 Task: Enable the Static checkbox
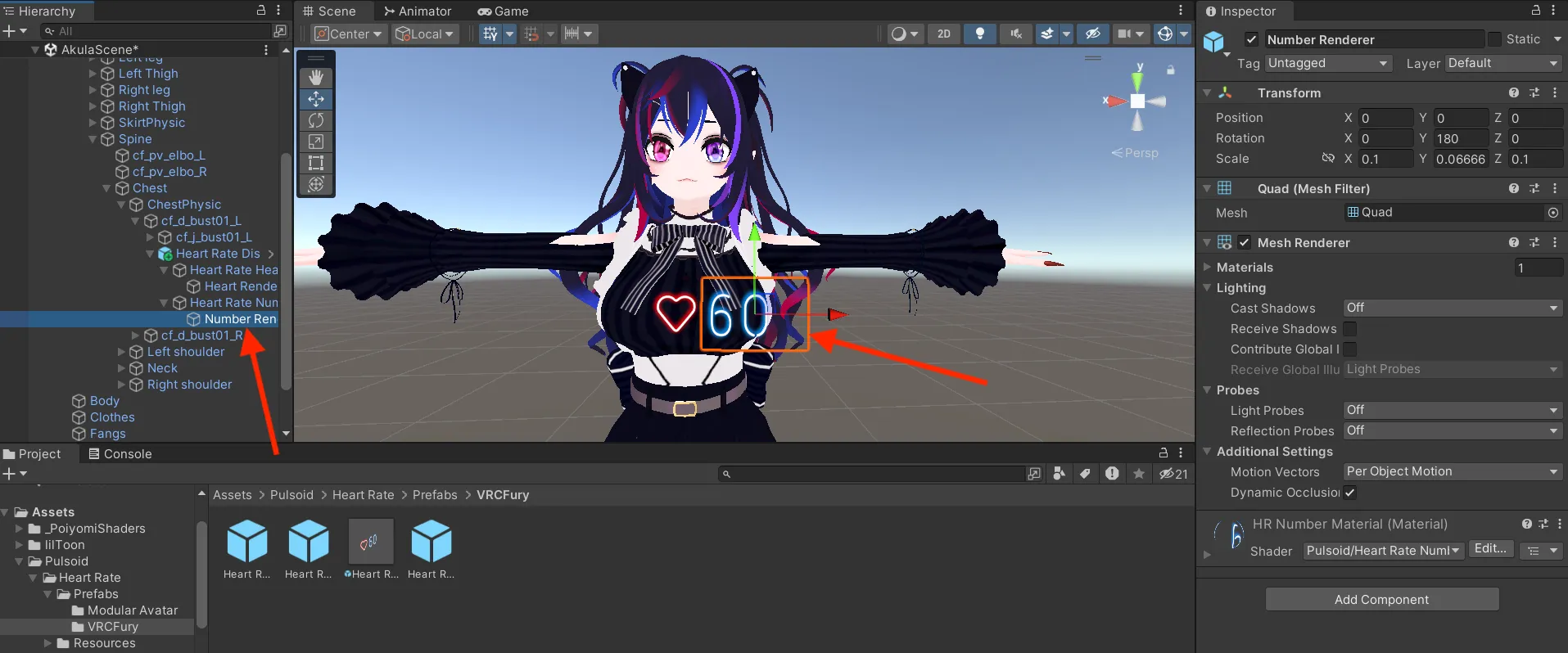click(x=1495, y=39)
